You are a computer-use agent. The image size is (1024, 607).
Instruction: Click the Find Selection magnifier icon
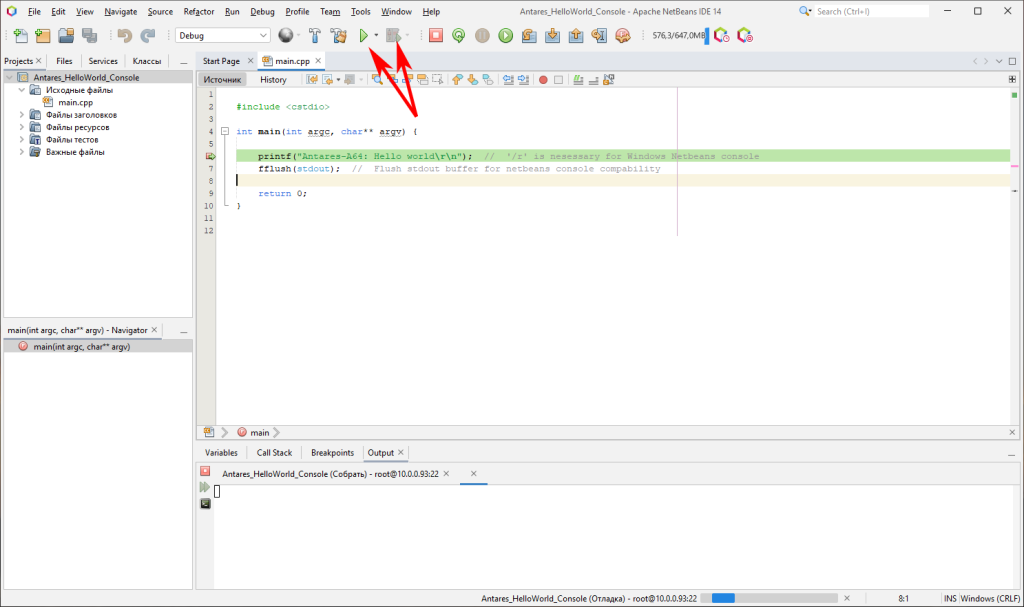pos(377,80)
